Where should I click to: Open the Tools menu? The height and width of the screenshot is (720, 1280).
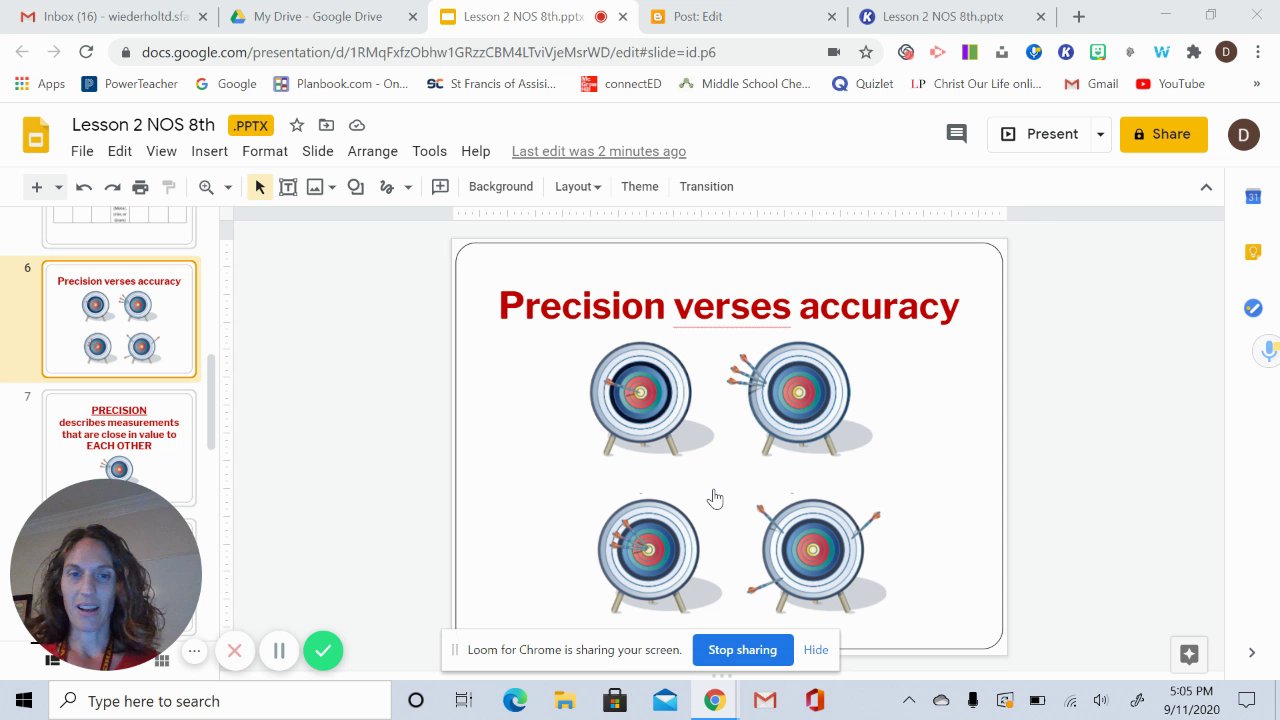coord(429,151)
